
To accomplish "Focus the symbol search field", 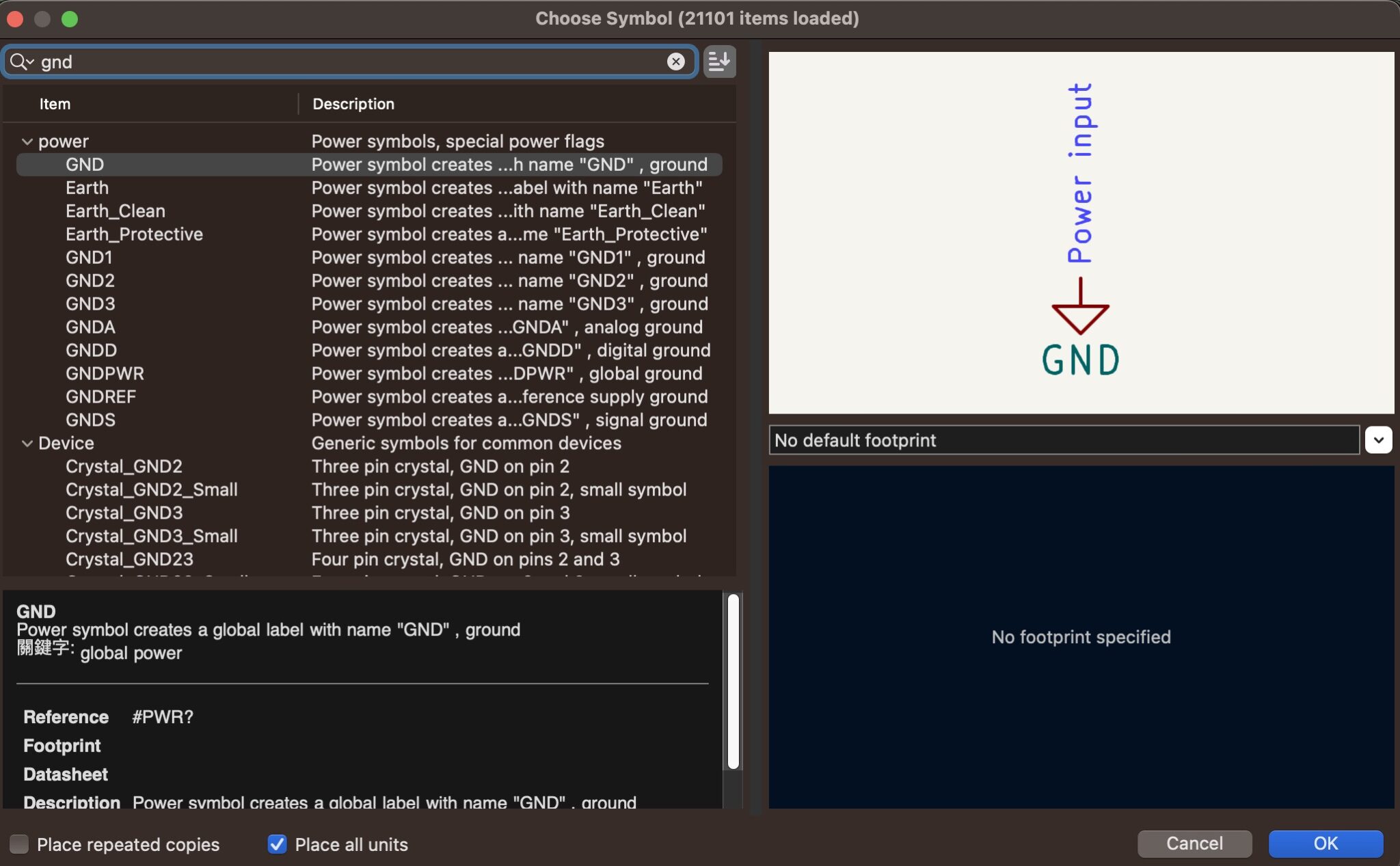I will [349, 62].
